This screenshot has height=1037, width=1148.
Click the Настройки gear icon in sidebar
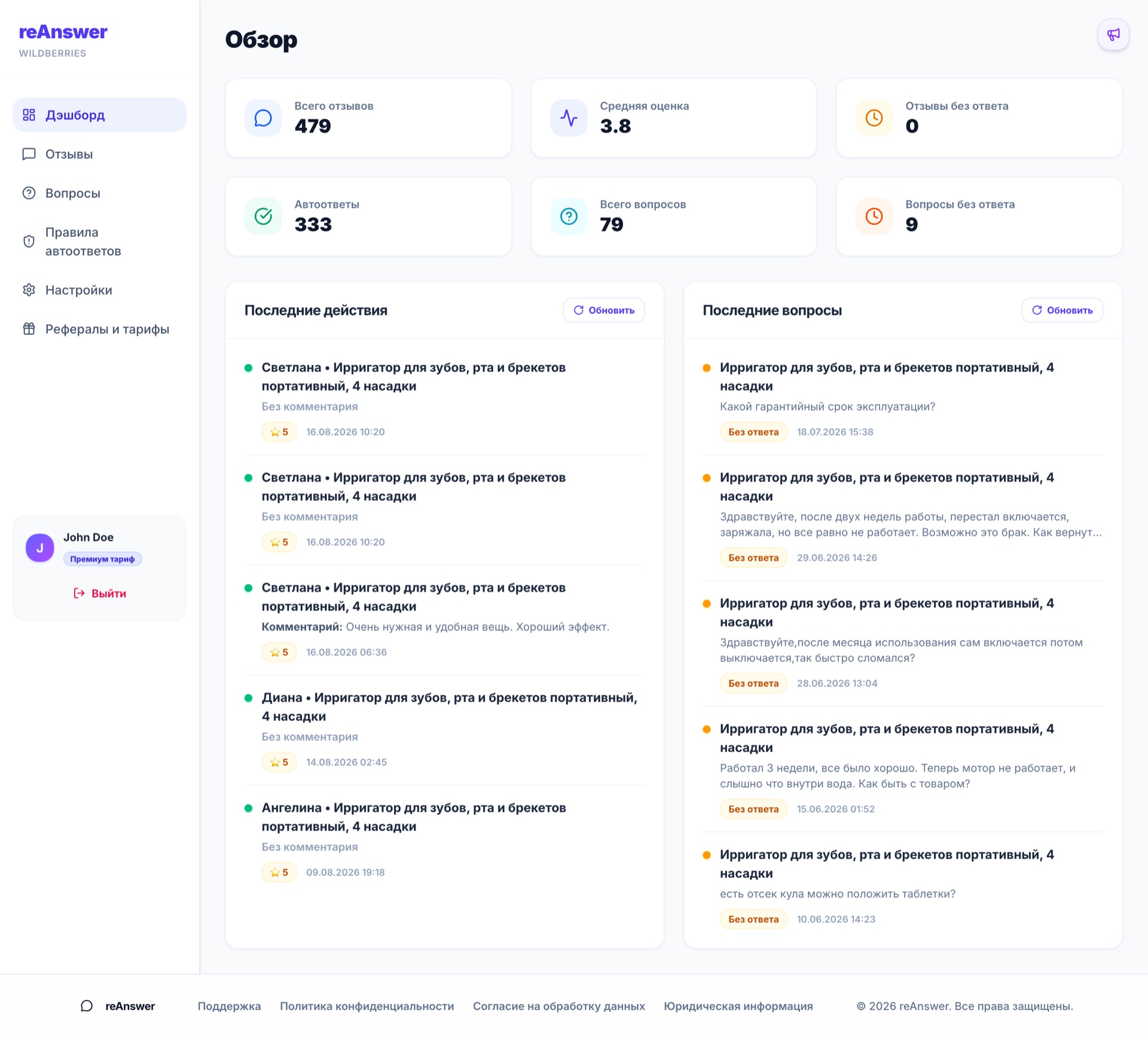[29, 290]
